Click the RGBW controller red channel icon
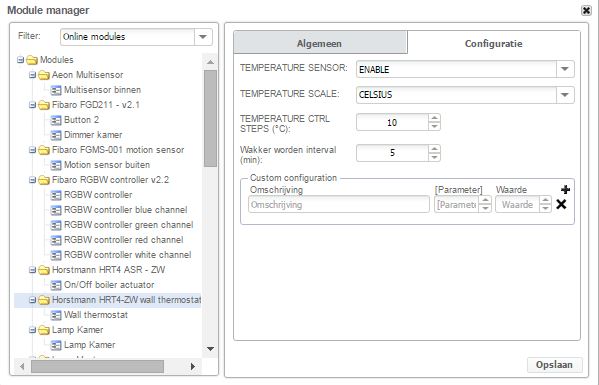Viewport: 599px width, 385px height. [x=56, y=240]
